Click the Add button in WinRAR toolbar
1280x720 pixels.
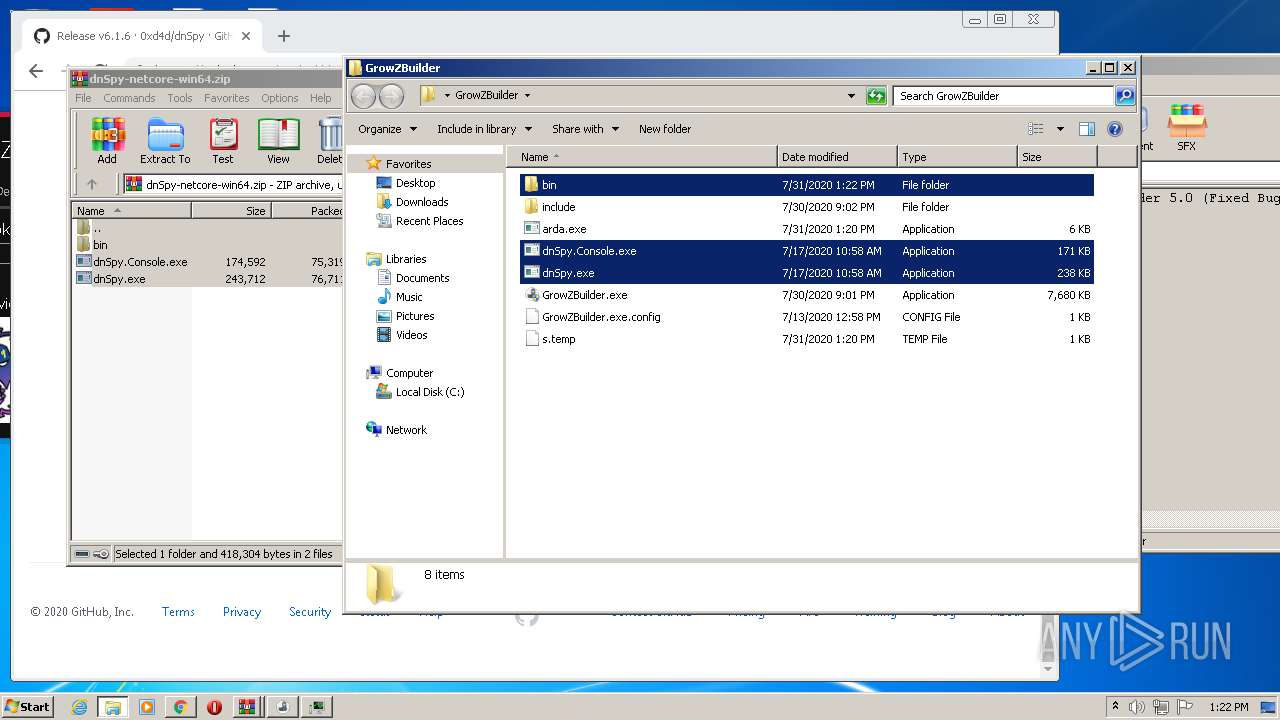pos(107,140)
